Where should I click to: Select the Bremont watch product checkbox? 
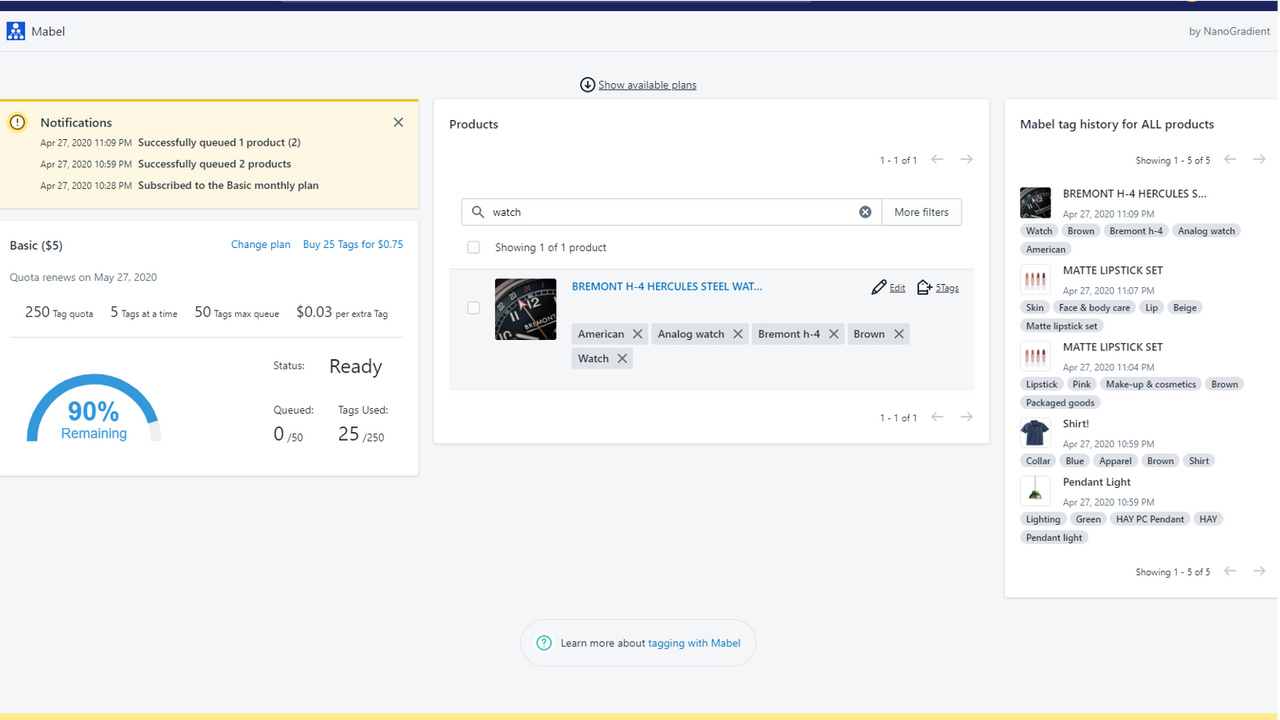(473, 307)
